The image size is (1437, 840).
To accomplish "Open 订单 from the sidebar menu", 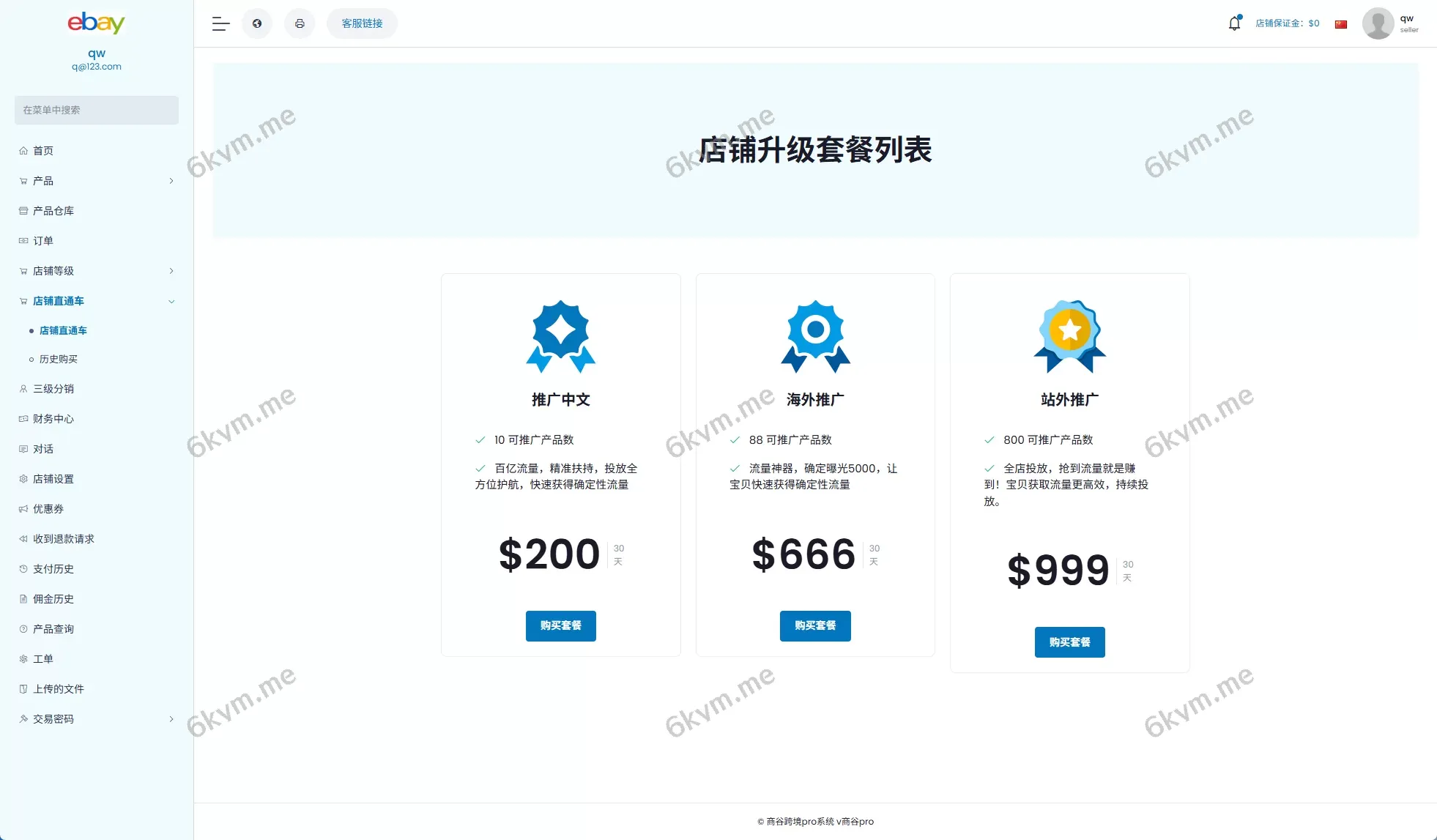I will (42, 240).
